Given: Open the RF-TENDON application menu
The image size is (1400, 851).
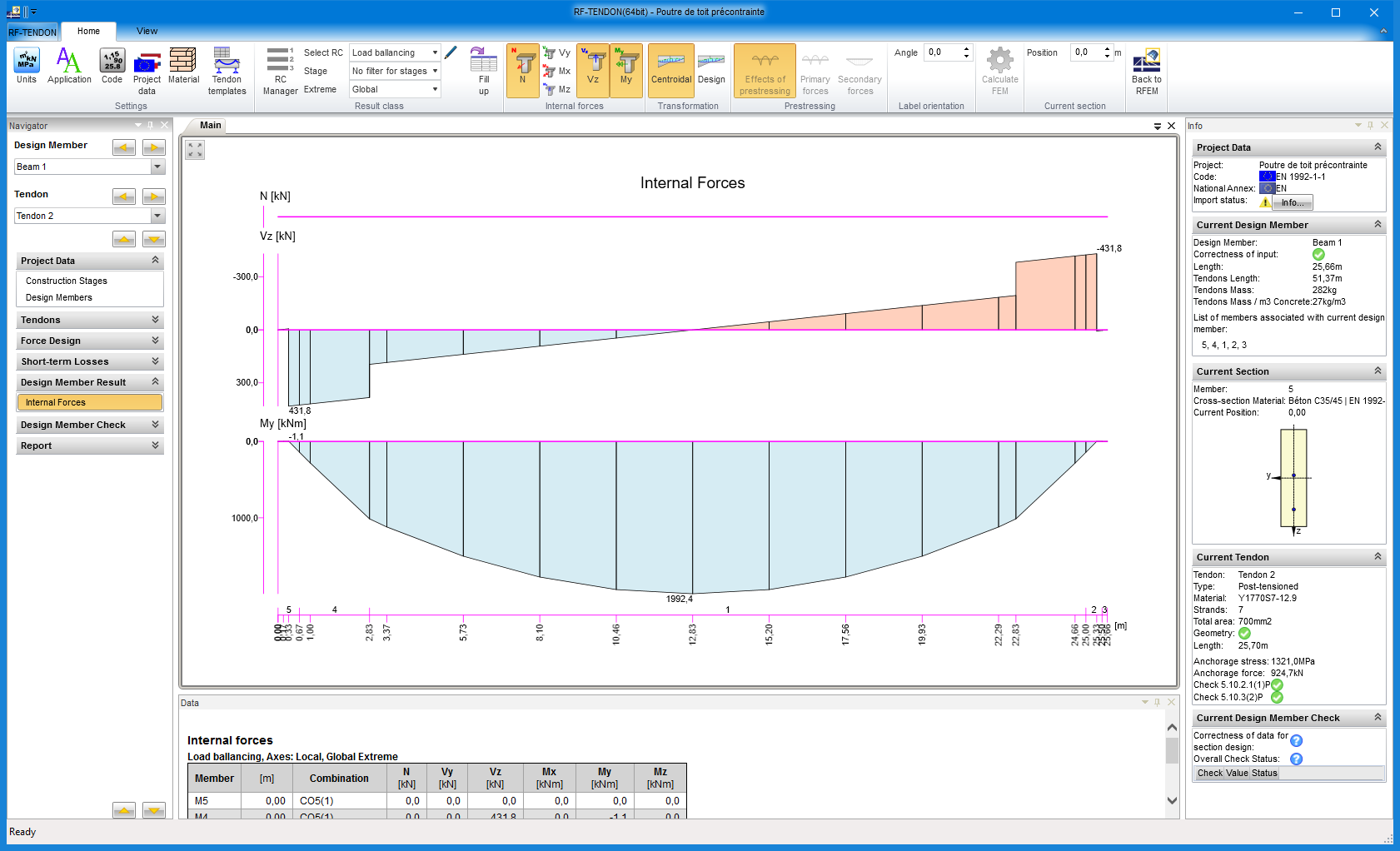Looking at the screenshot, I should (x=32, y=32).
